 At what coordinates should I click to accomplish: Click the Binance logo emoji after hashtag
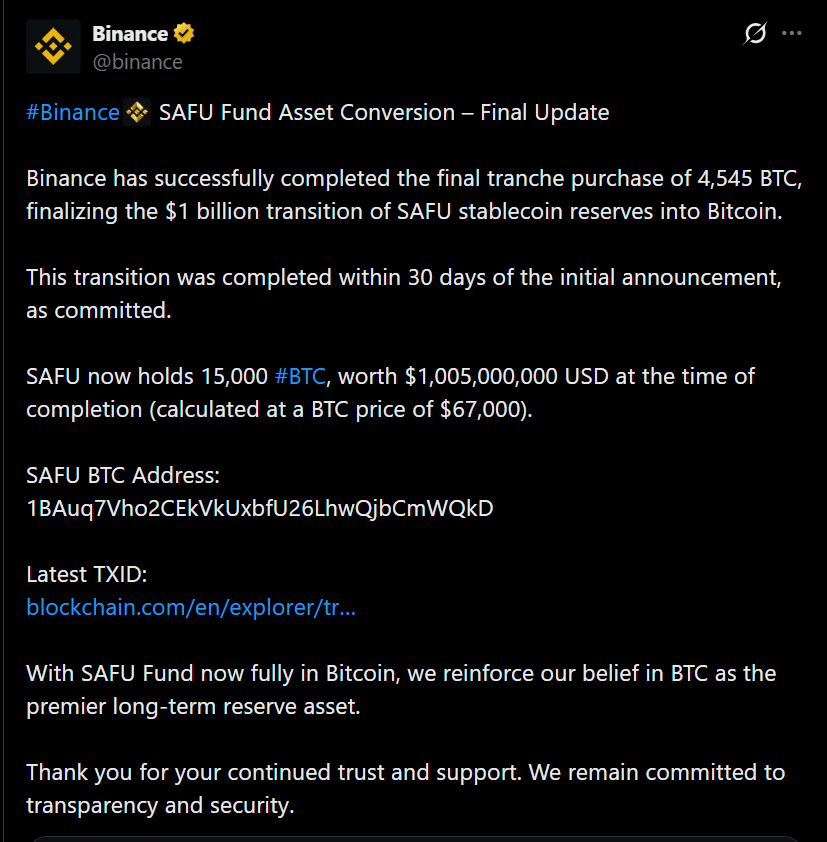point(138,112)
